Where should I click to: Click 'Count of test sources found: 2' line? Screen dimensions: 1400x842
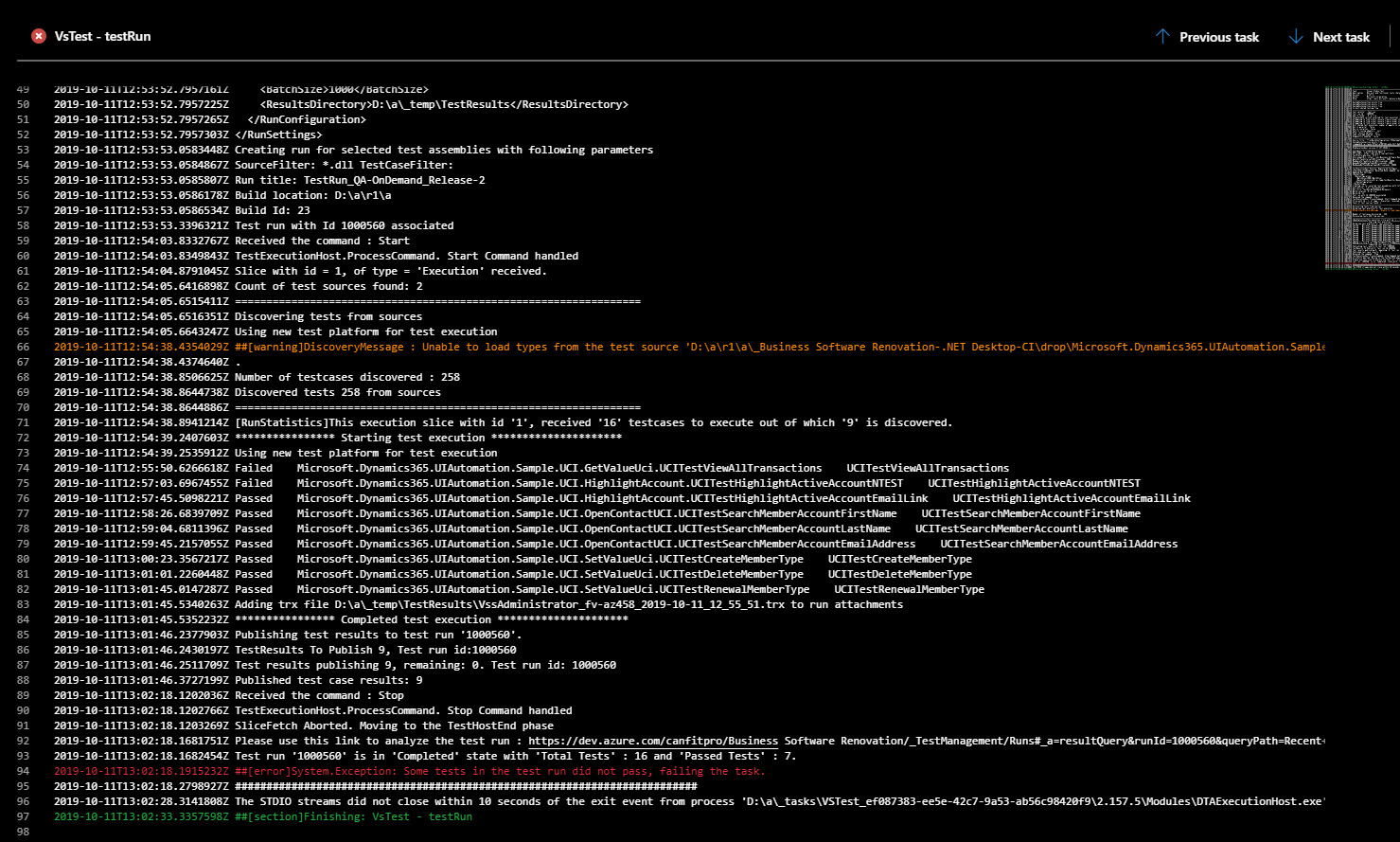point(238,286)
